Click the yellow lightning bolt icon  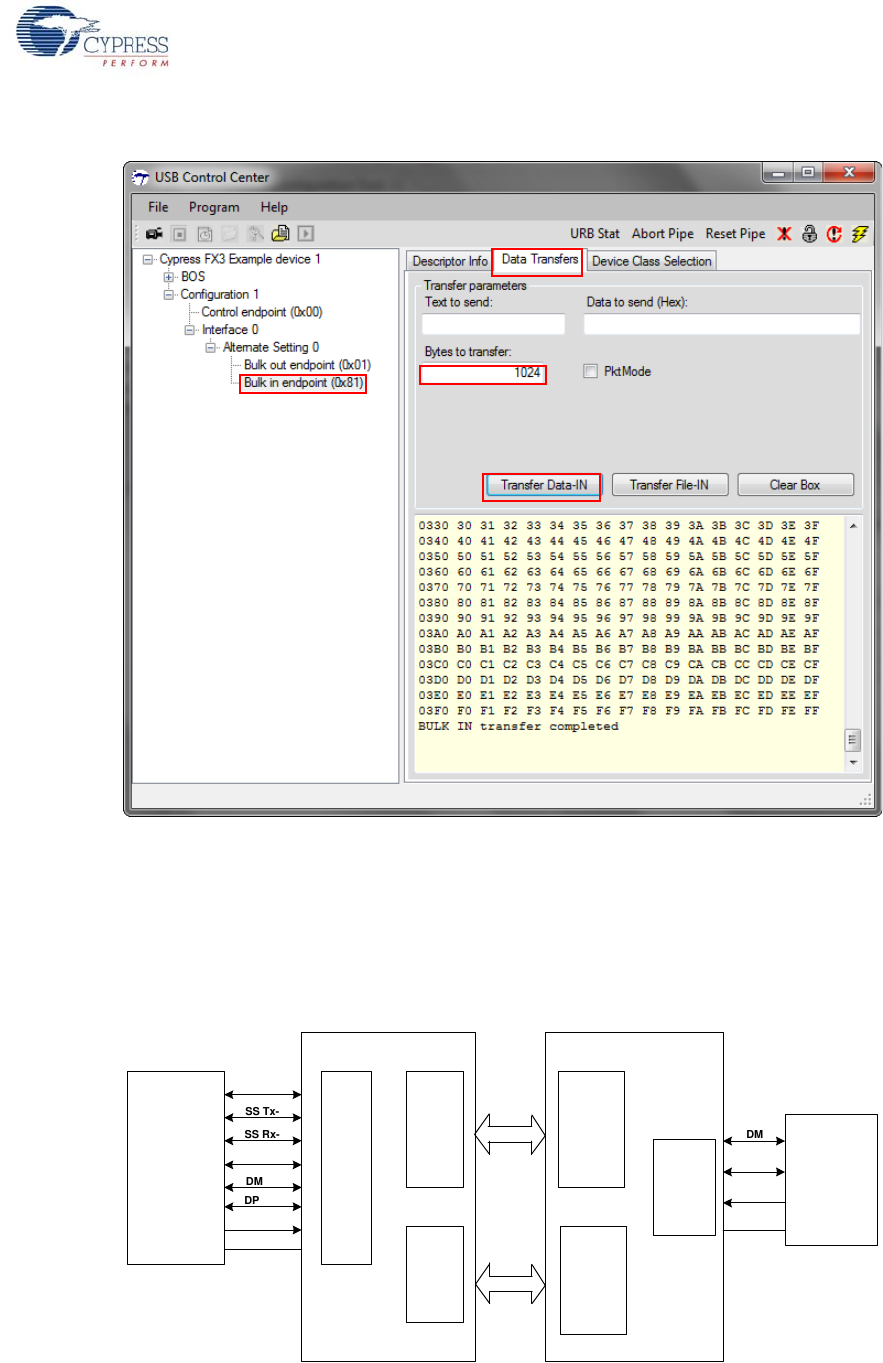coord(859,234)
